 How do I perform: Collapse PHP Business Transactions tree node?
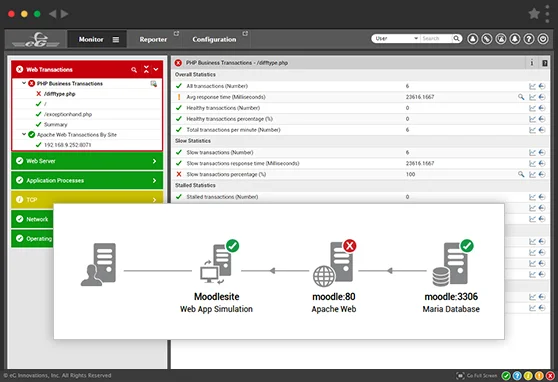(x=23, y=83)
